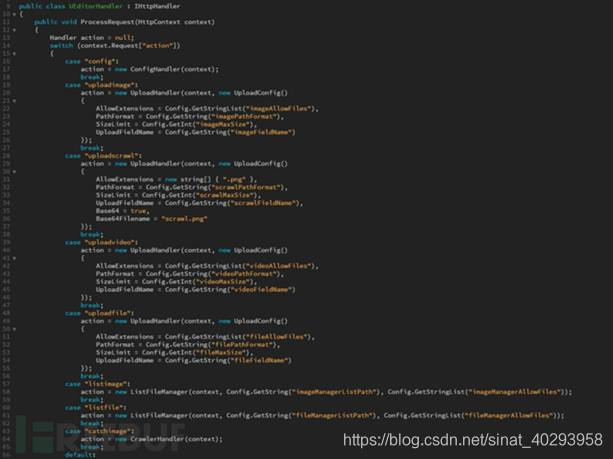613x459 pixels.
Task: Click the case "config": label
Action: coord(92,61)
